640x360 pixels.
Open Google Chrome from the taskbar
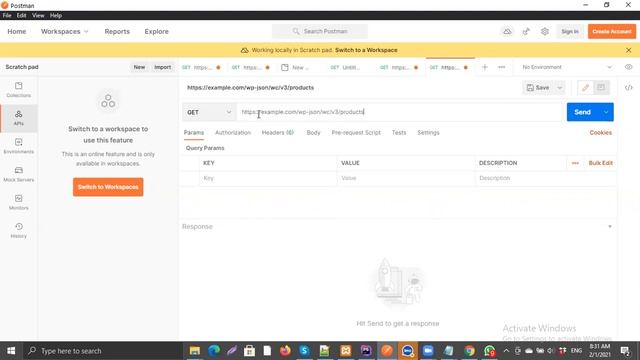point(469,351)
